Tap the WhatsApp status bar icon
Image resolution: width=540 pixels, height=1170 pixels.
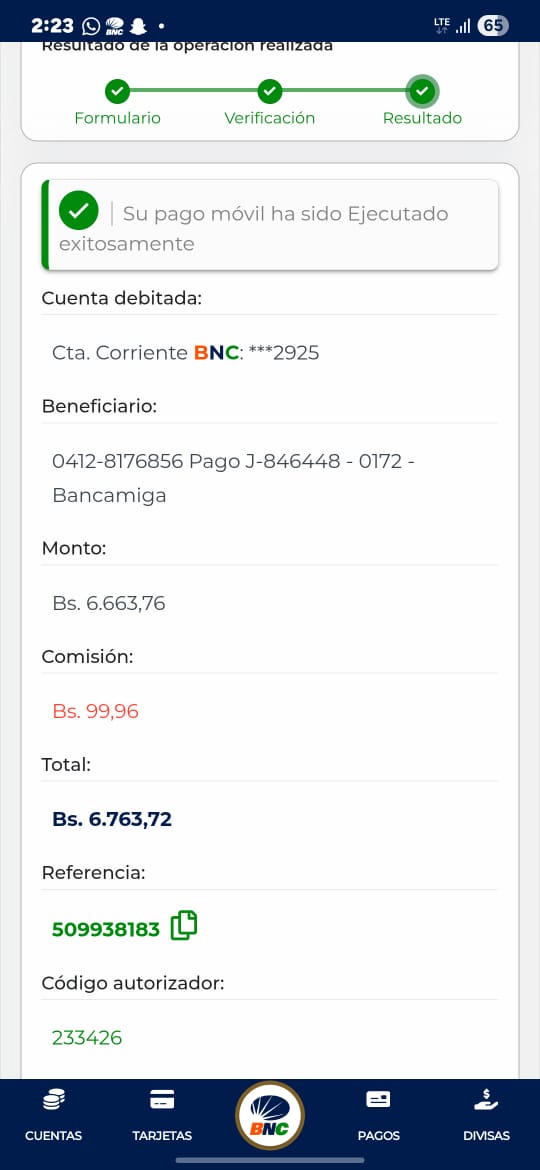click(x=91, y=26)
